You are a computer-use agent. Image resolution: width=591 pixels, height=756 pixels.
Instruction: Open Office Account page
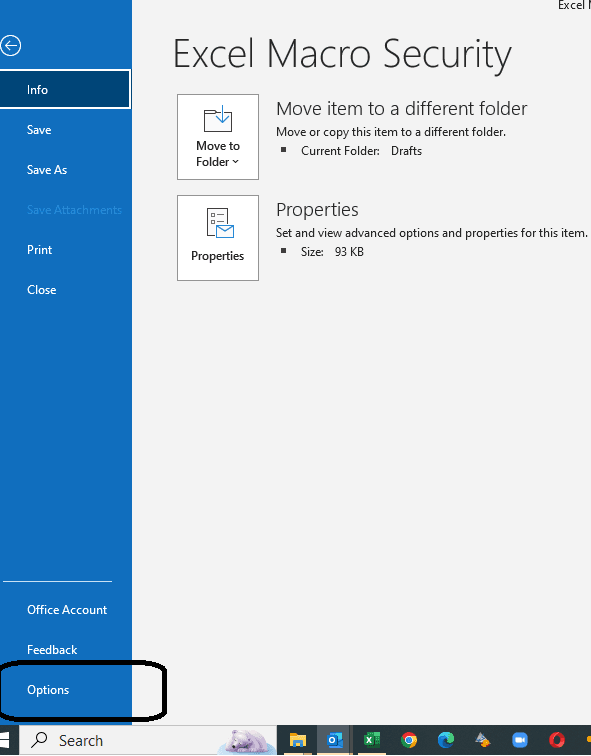(67, 610)
